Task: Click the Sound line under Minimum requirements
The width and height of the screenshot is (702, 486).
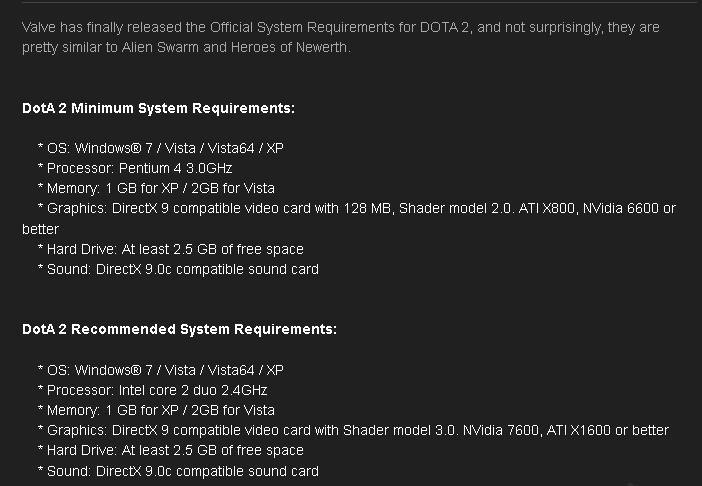Action: click(x=178, y=269)
